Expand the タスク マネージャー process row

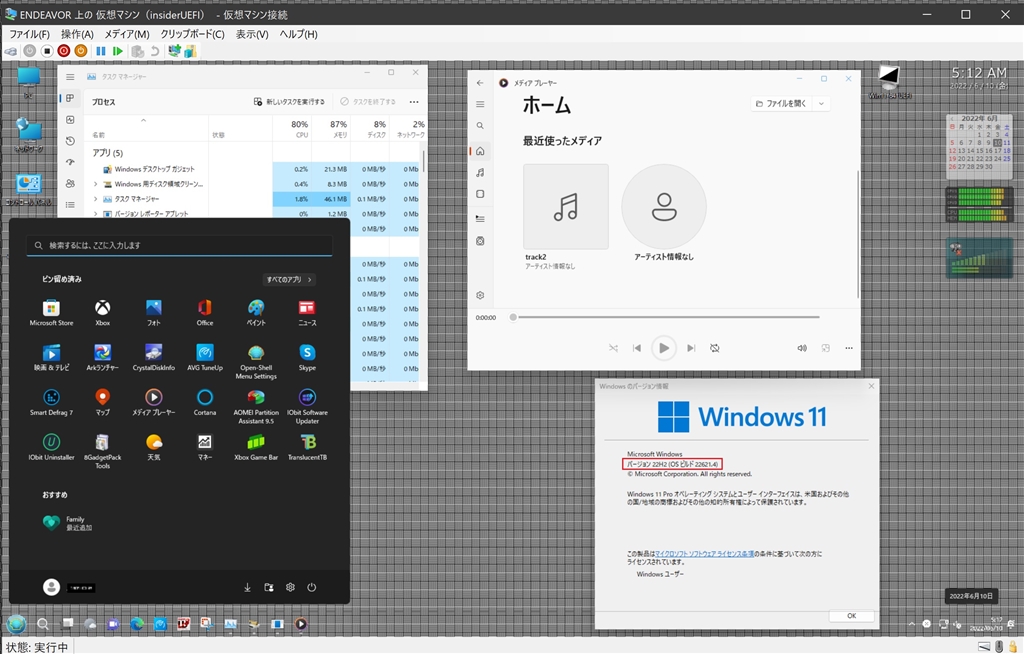(96, 199)
